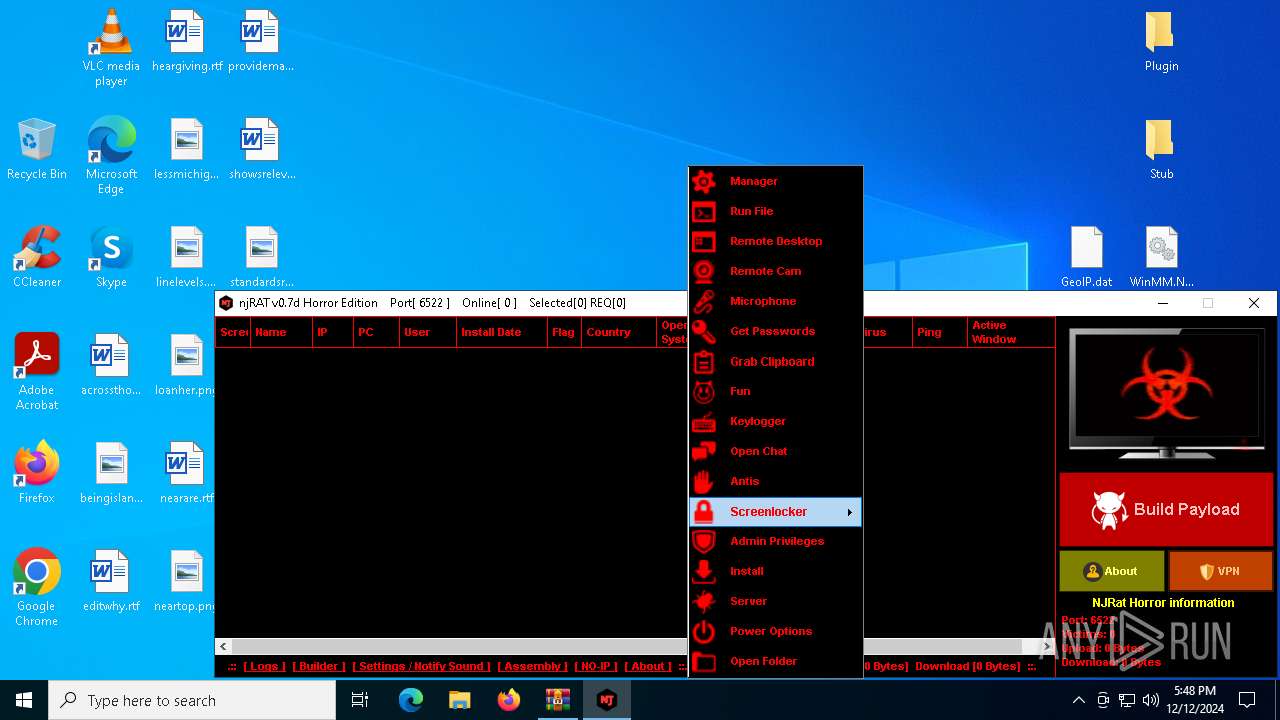Click the VPN button

point(1220,571)
